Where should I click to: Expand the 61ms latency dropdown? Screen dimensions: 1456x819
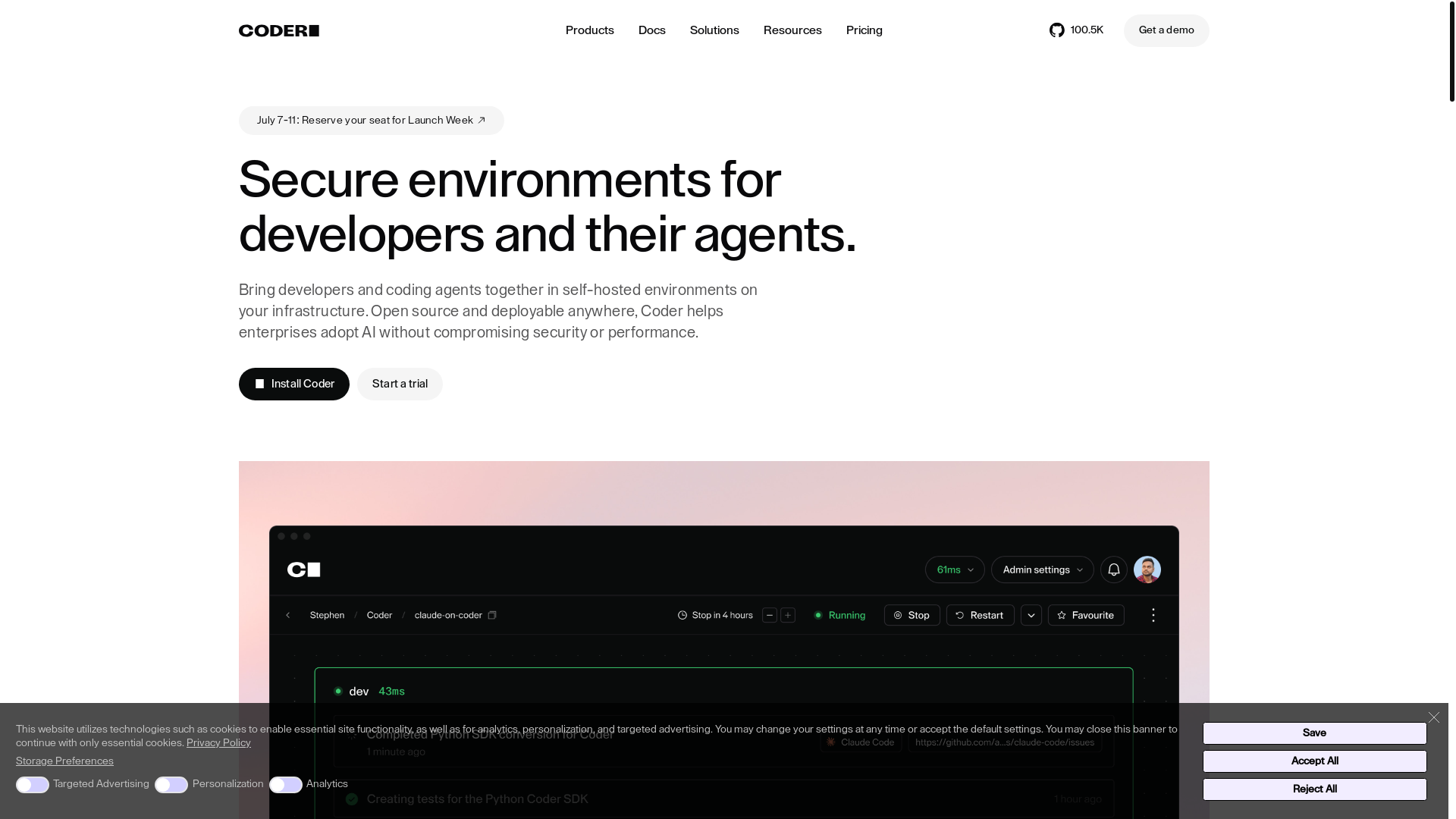click(955, 570)
